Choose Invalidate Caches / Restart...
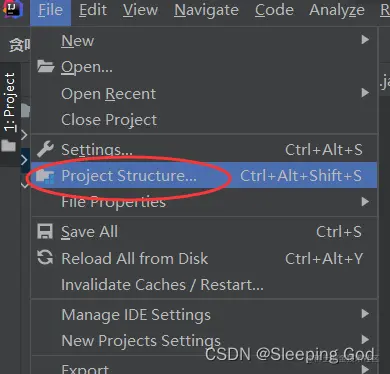390x374 pixels. point(162,285)
